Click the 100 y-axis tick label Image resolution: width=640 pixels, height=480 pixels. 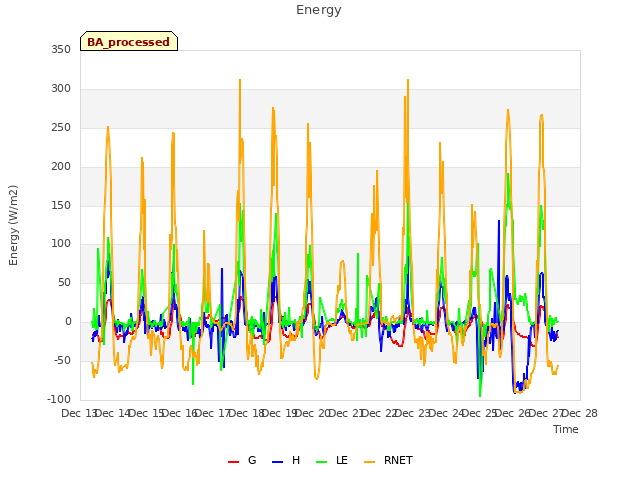[x=61, y=244]
